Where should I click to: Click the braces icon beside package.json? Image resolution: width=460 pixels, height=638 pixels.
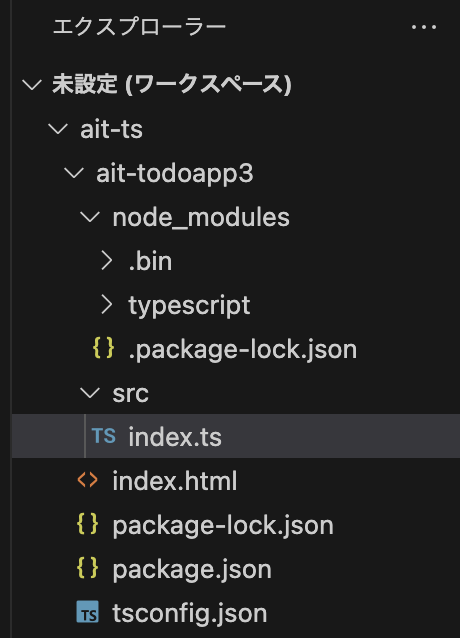[x=87, y=568]
